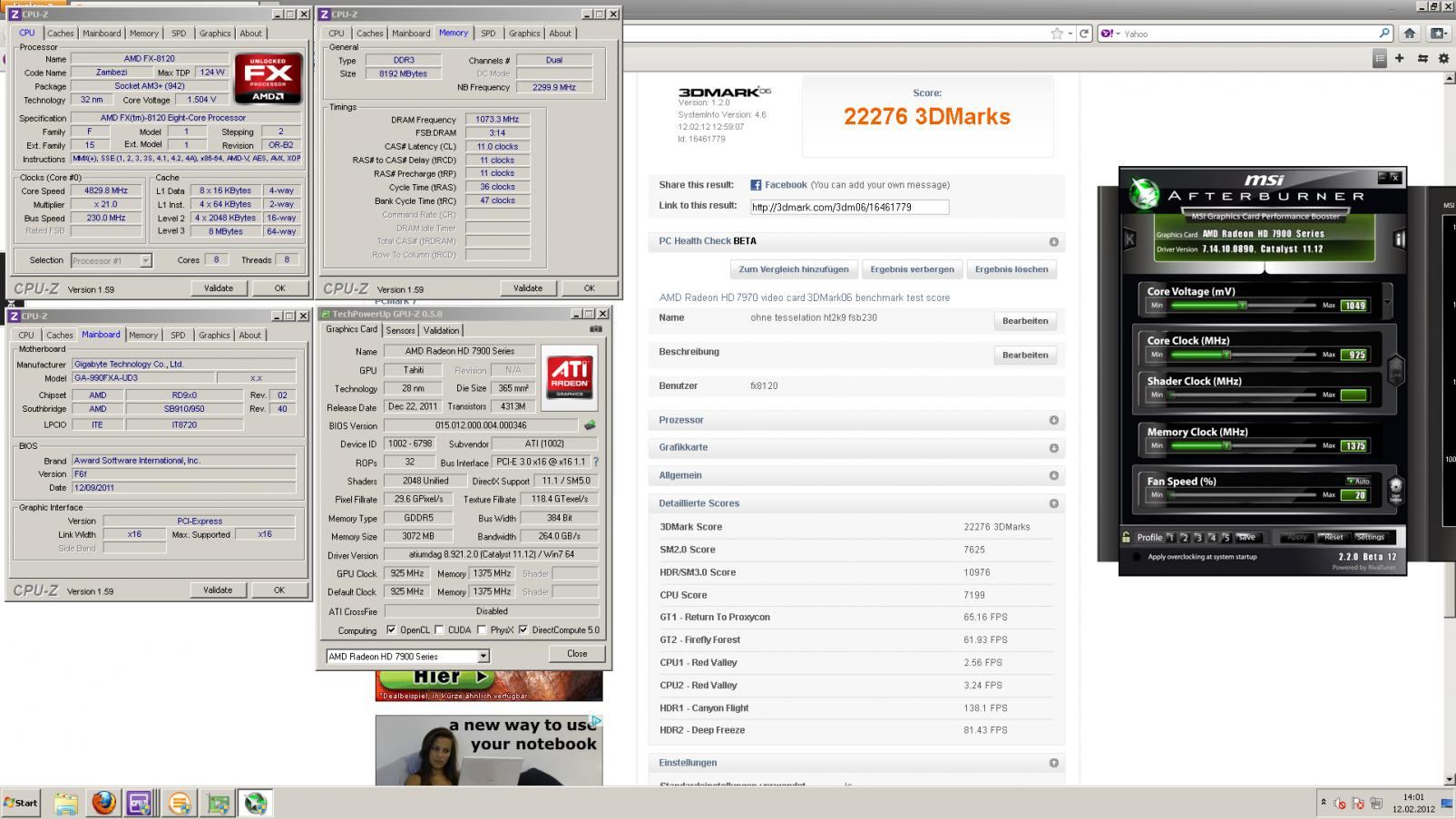Open the browser bookmarks menu button

click(x=1439, y=34)
